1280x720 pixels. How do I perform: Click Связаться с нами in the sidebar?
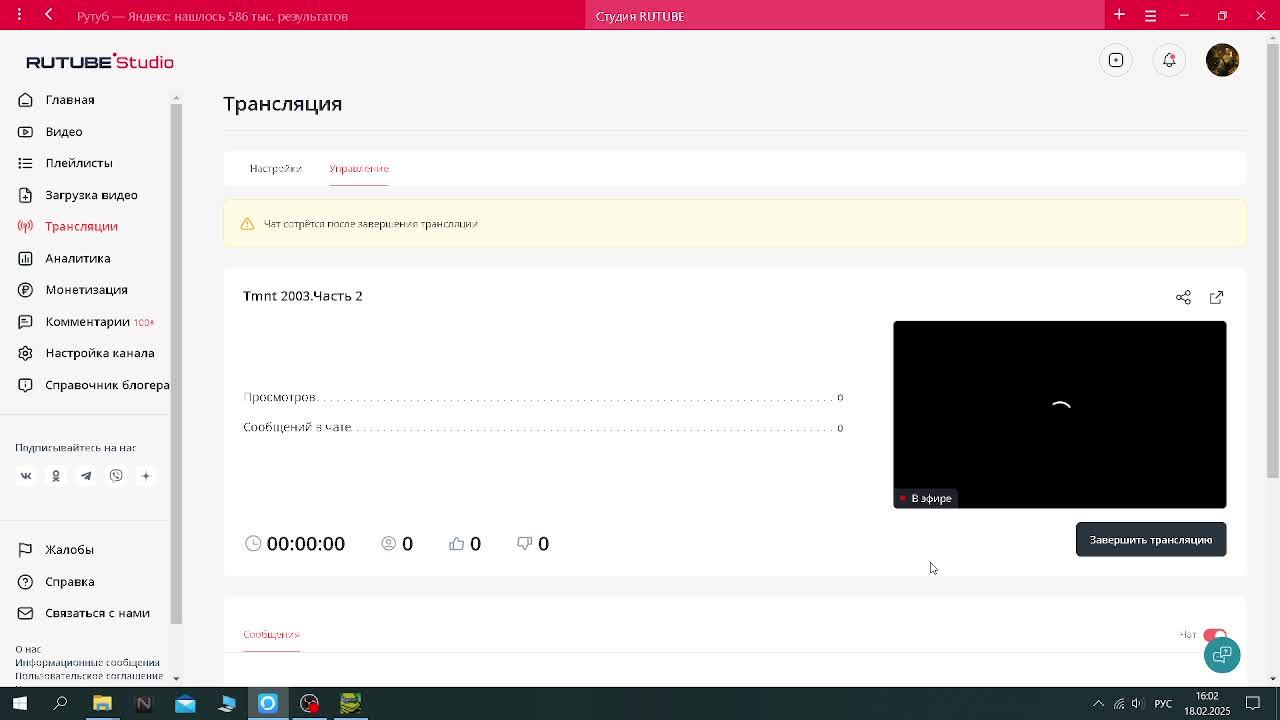[97, 613]
